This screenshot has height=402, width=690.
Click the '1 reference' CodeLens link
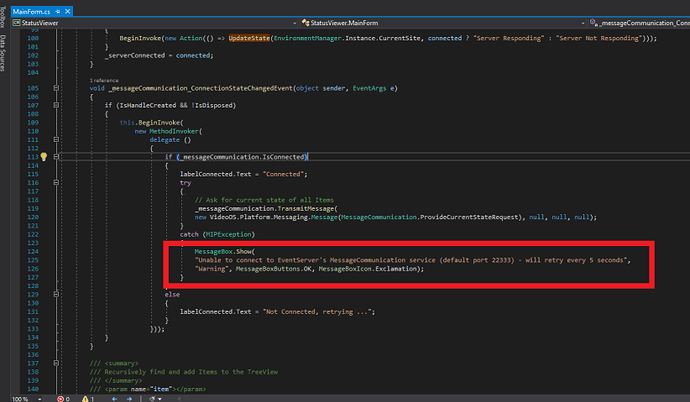coord(103,78)
